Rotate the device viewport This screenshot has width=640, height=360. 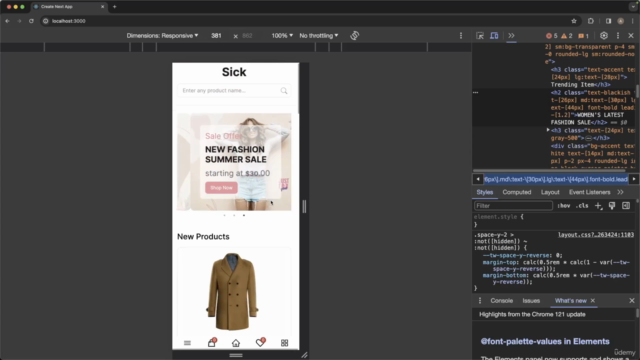coord(354,36)
